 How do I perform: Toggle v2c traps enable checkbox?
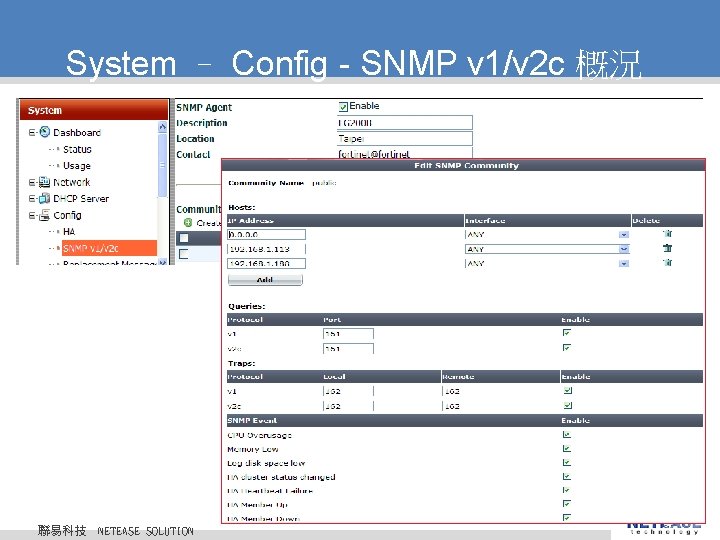(568, 405)
